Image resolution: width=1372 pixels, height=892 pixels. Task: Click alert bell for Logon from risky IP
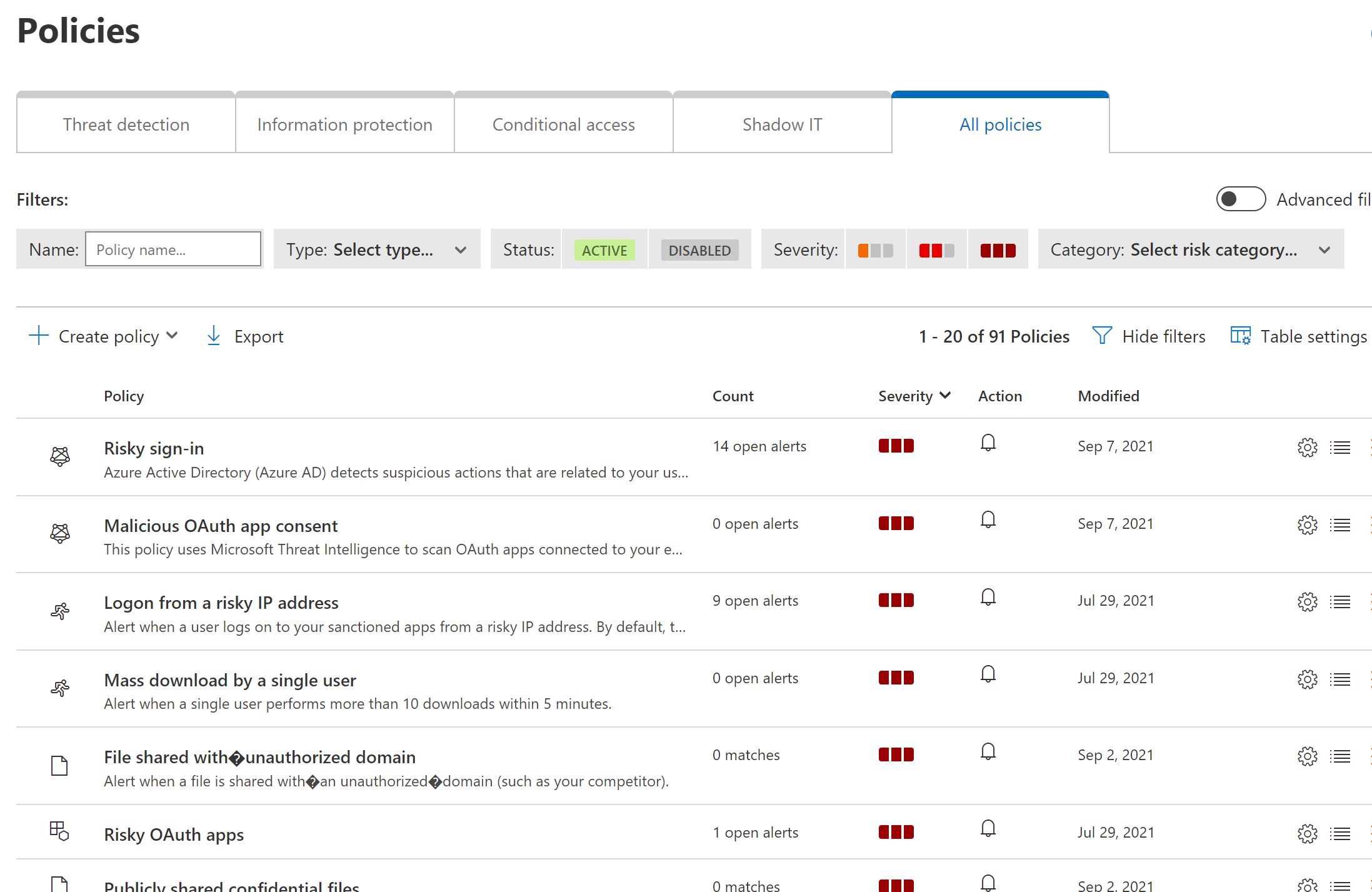[x=988, y=598]
